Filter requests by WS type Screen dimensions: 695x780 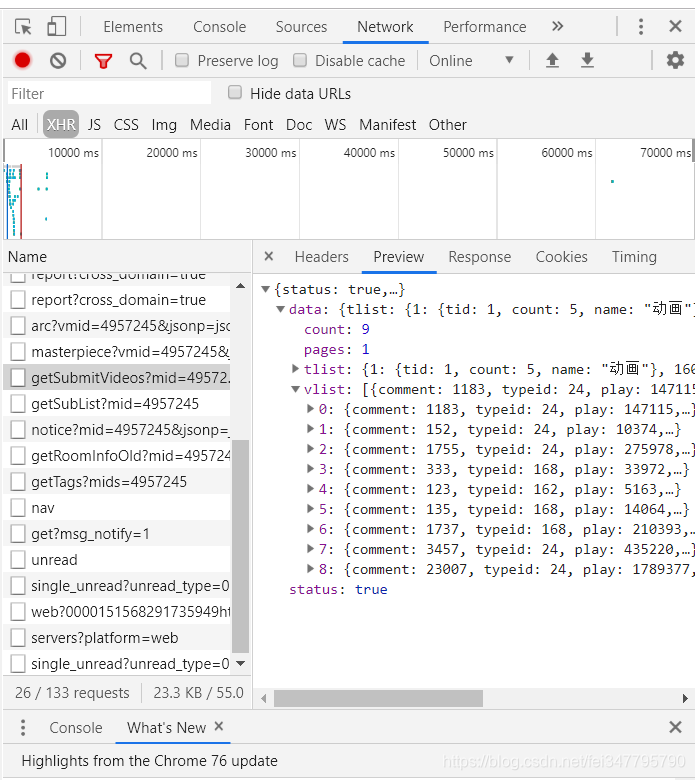pyautogui.click(x=335, y=124)
